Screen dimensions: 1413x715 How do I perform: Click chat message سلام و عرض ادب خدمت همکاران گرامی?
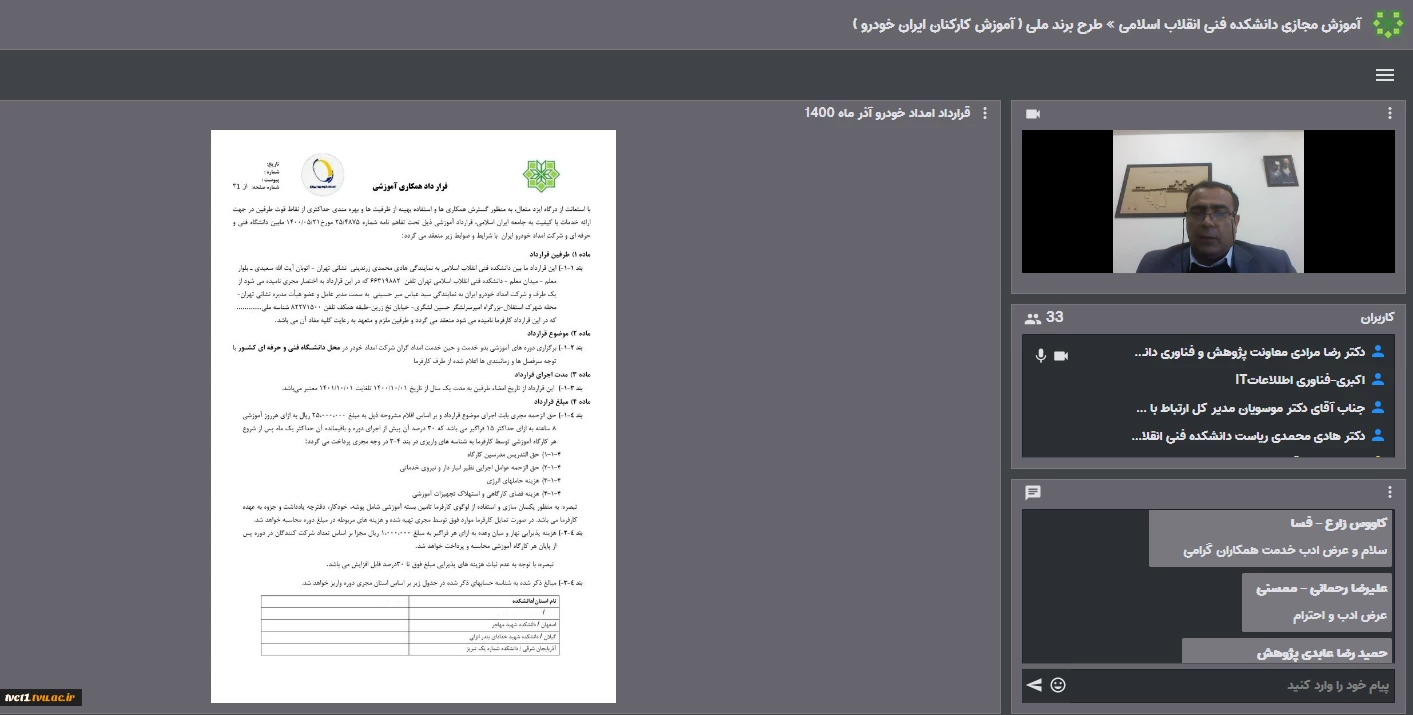tap(1286, 551)
